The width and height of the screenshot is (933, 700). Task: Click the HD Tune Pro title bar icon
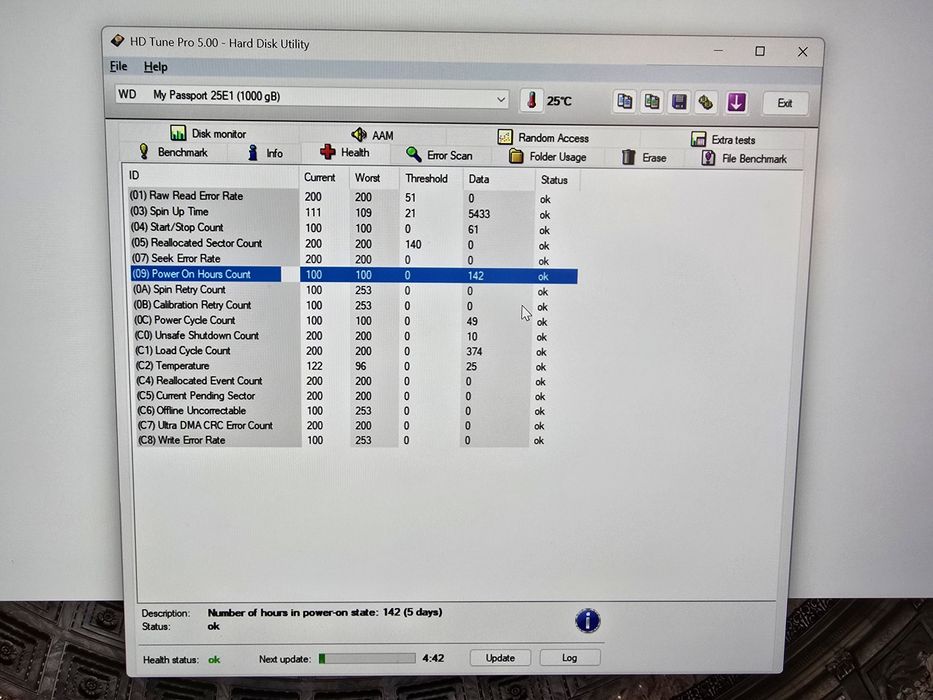117,40
